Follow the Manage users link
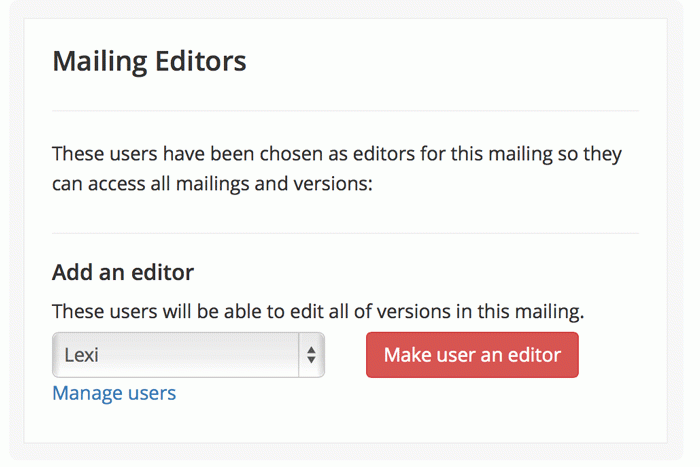 [114, 393]
